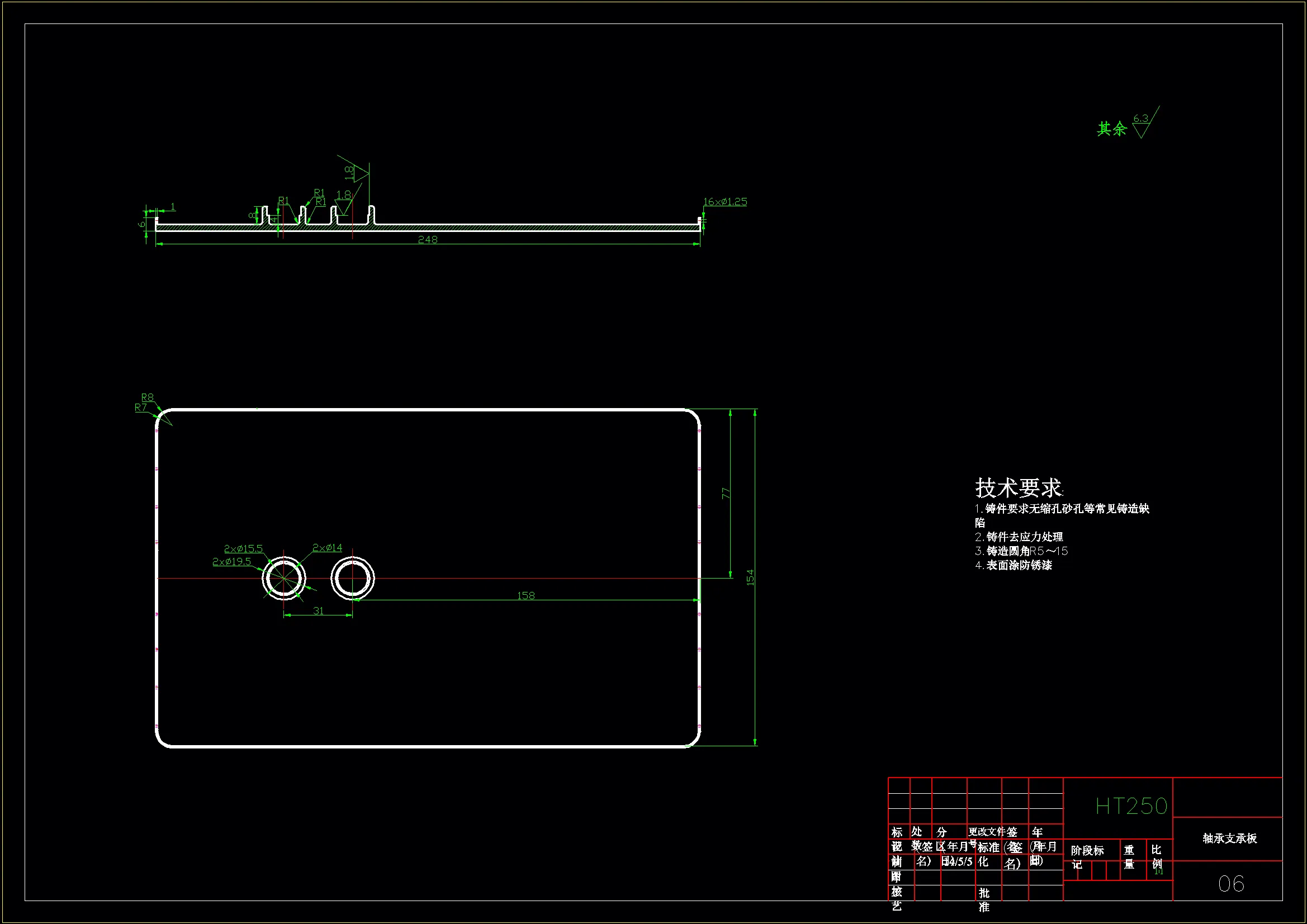Click the 2xø15.5 diameter annotation
This screenshot has height=924, width=1307.
click(x=243, y=548)
